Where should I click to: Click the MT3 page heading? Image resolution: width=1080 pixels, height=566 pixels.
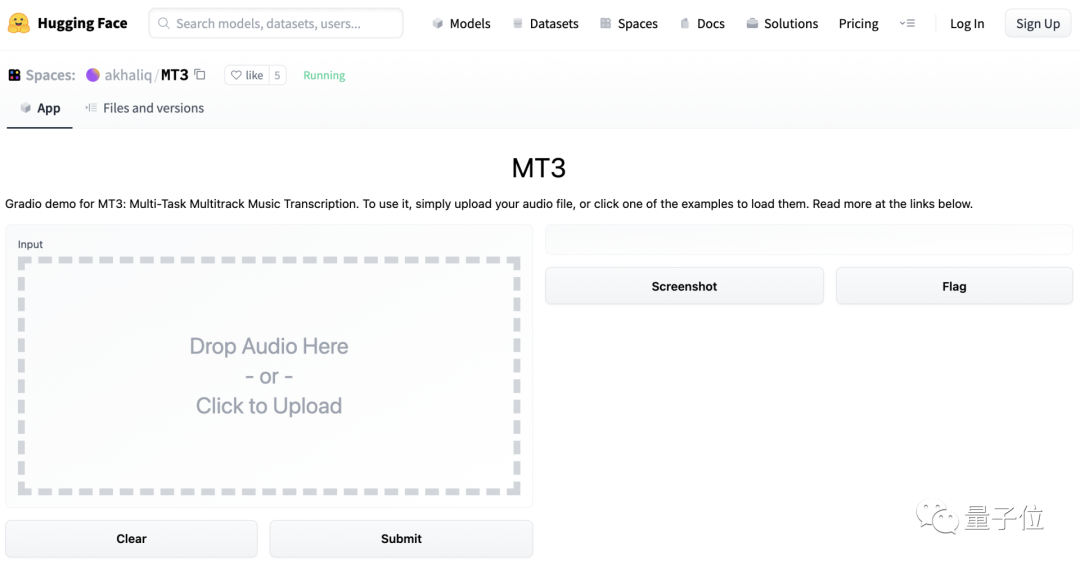point(539,168)
